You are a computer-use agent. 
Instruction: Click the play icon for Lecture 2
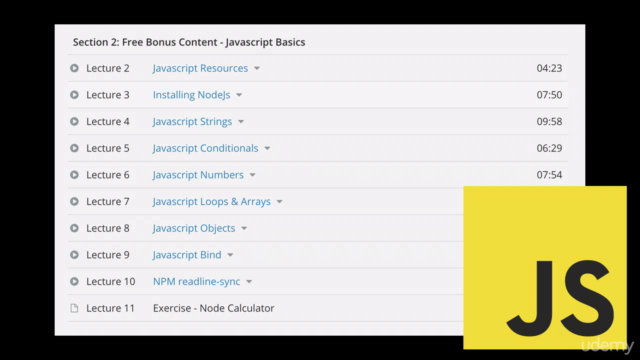coord(74,68)
